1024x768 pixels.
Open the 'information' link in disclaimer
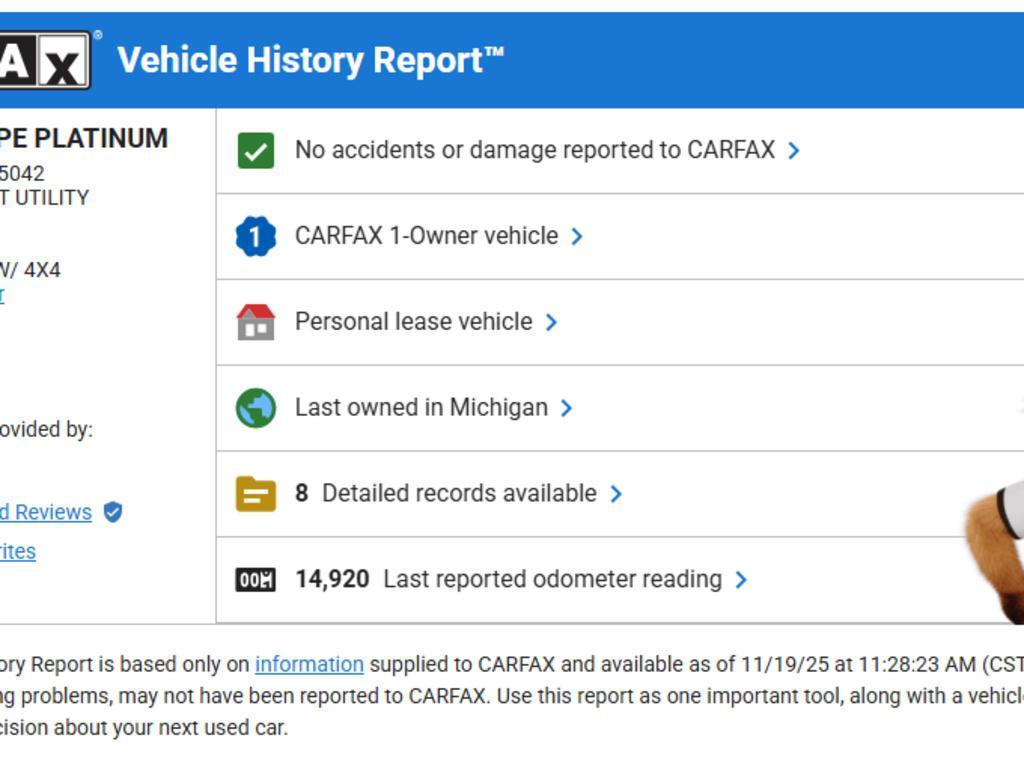pyautogui.click(x=309, y=664)
